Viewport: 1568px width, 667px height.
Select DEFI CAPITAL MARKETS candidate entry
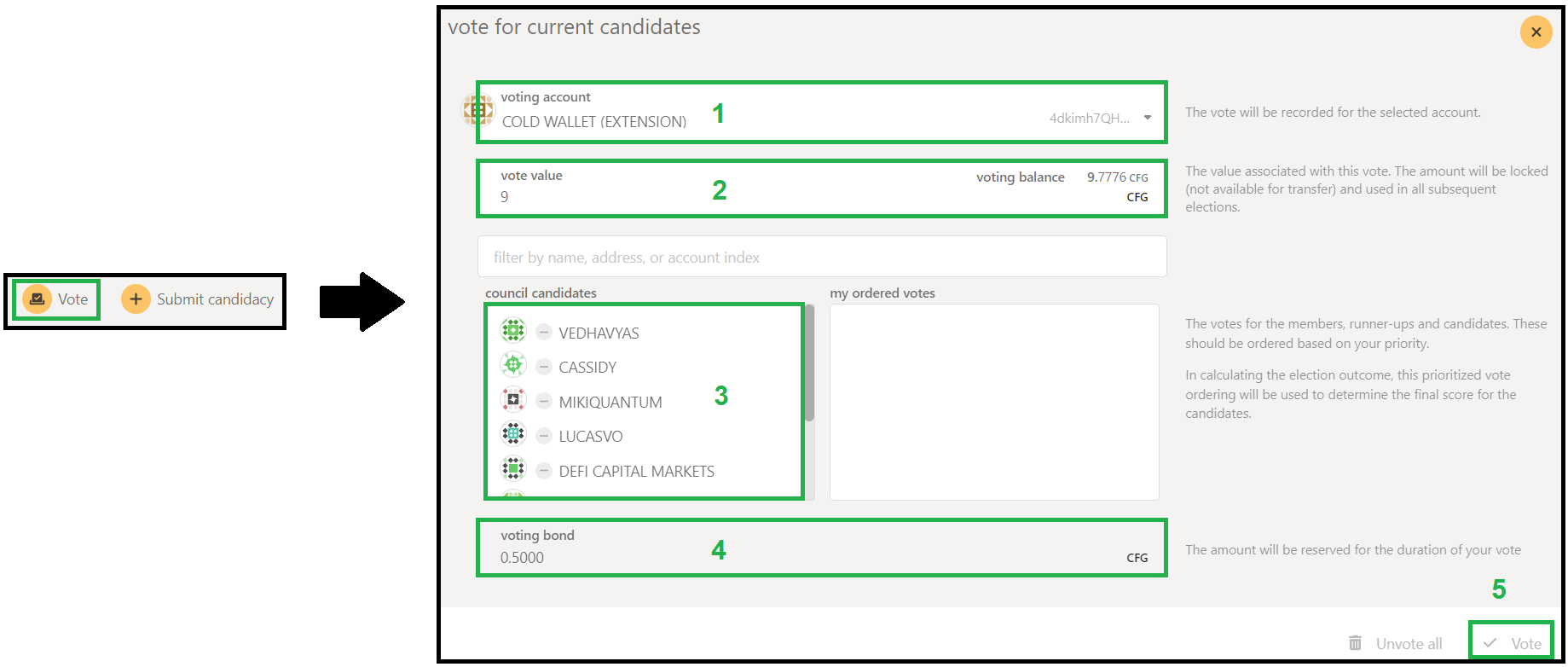pos(636,472)
